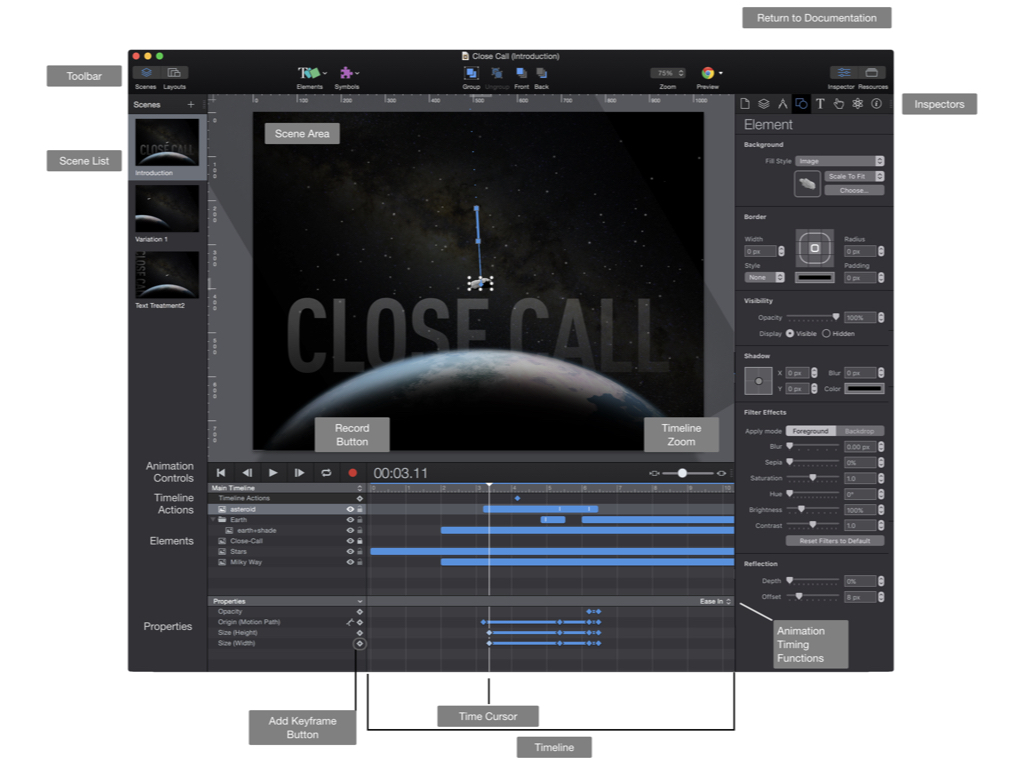Open the Typography inspector tab
The height and width of the screenshot is (768, 1024).
pos(820,103)
